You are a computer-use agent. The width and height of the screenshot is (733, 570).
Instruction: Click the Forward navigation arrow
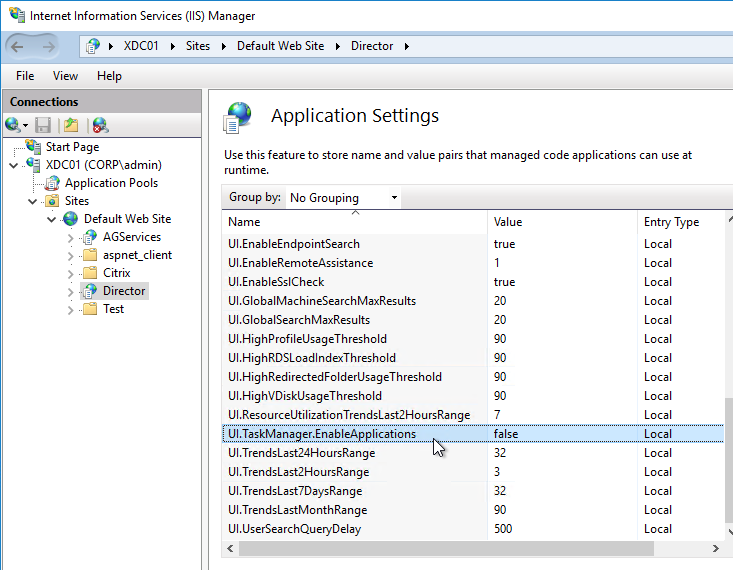click(49, 46)
